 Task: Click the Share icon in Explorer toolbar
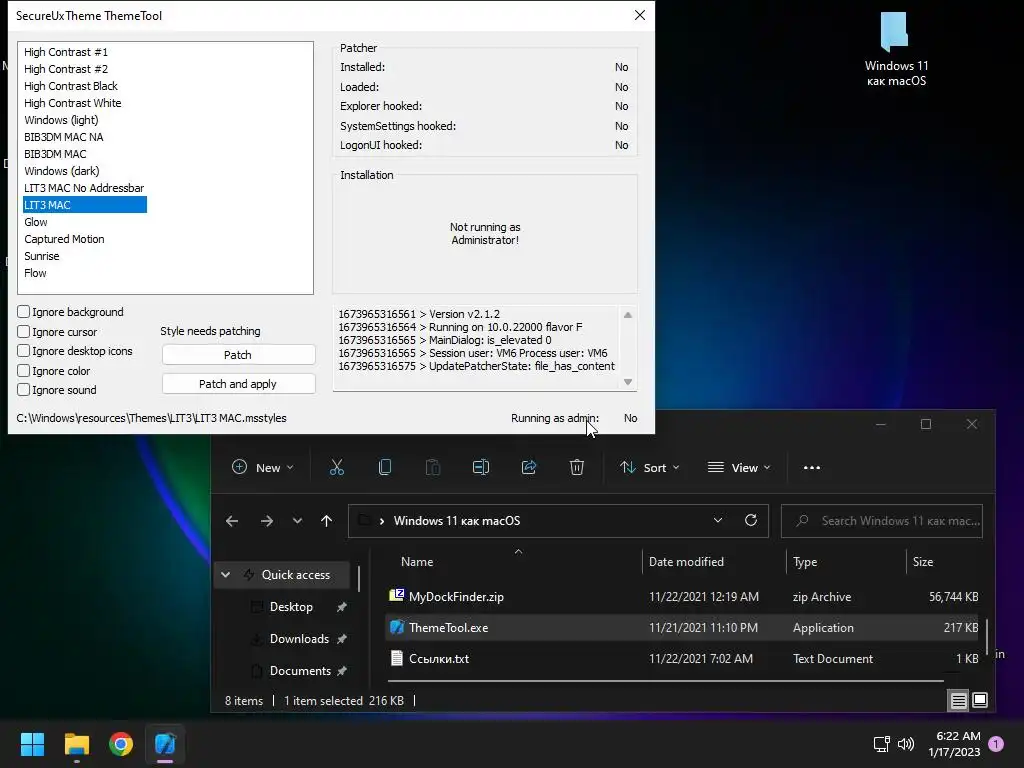tap(529, 467)
